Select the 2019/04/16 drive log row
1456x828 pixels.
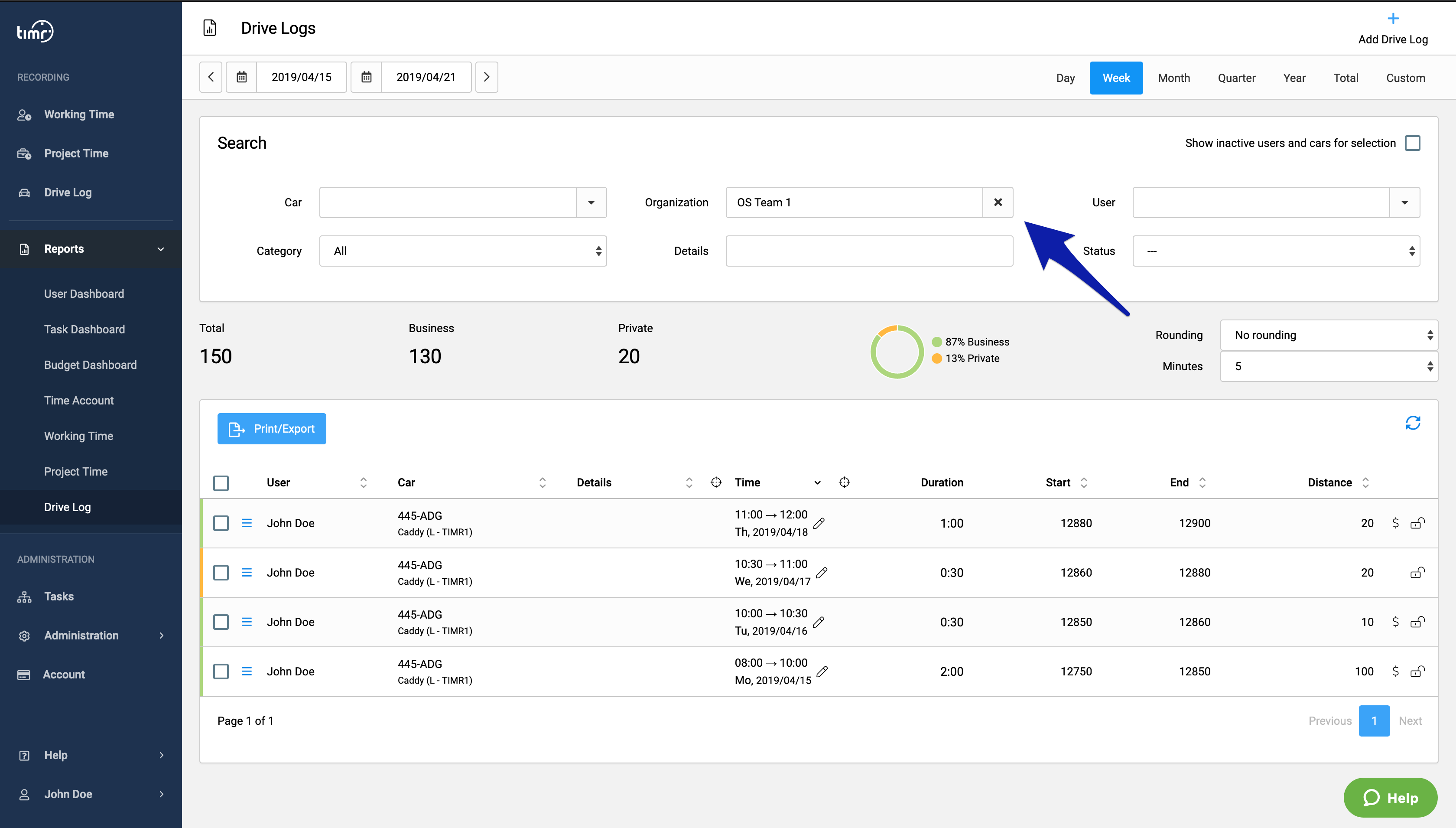click(221, 622)
